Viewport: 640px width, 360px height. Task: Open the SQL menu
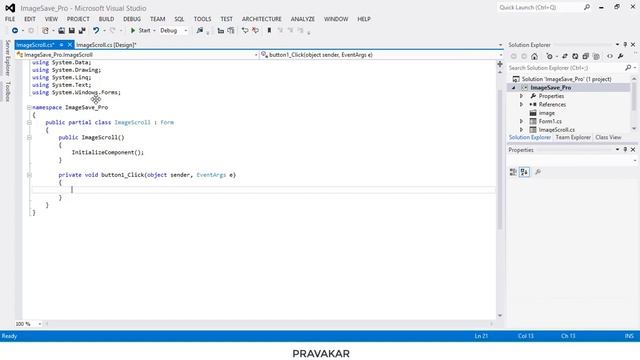coord(179,19)
